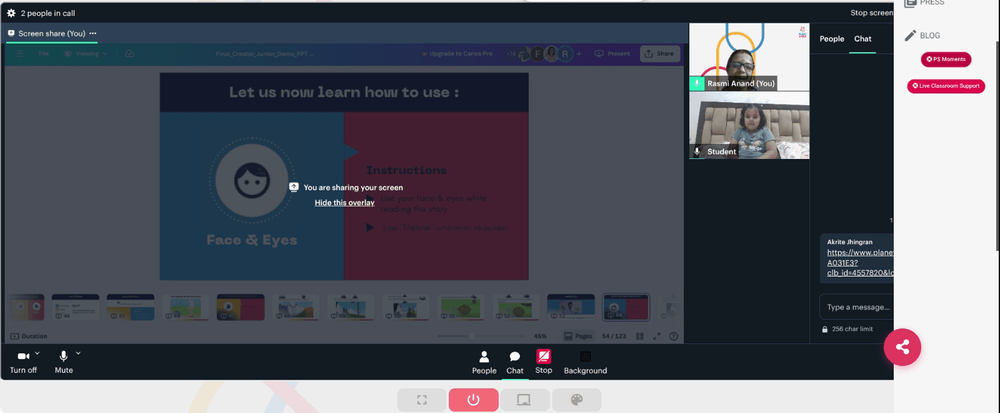Select slide thumbnail 51
This screenshot has width=1000, height=413.
coord(461,307)
